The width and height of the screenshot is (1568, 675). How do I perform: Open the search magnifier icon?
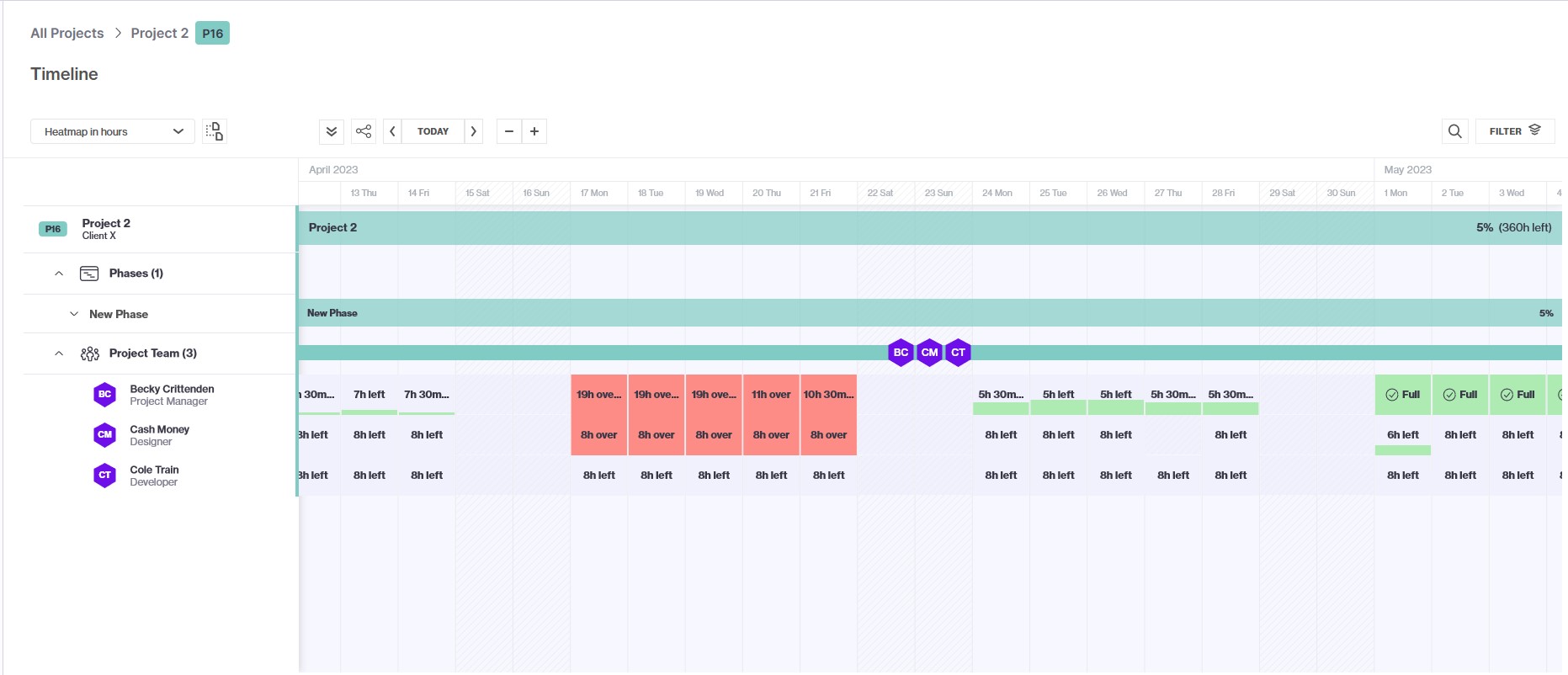1455,131
